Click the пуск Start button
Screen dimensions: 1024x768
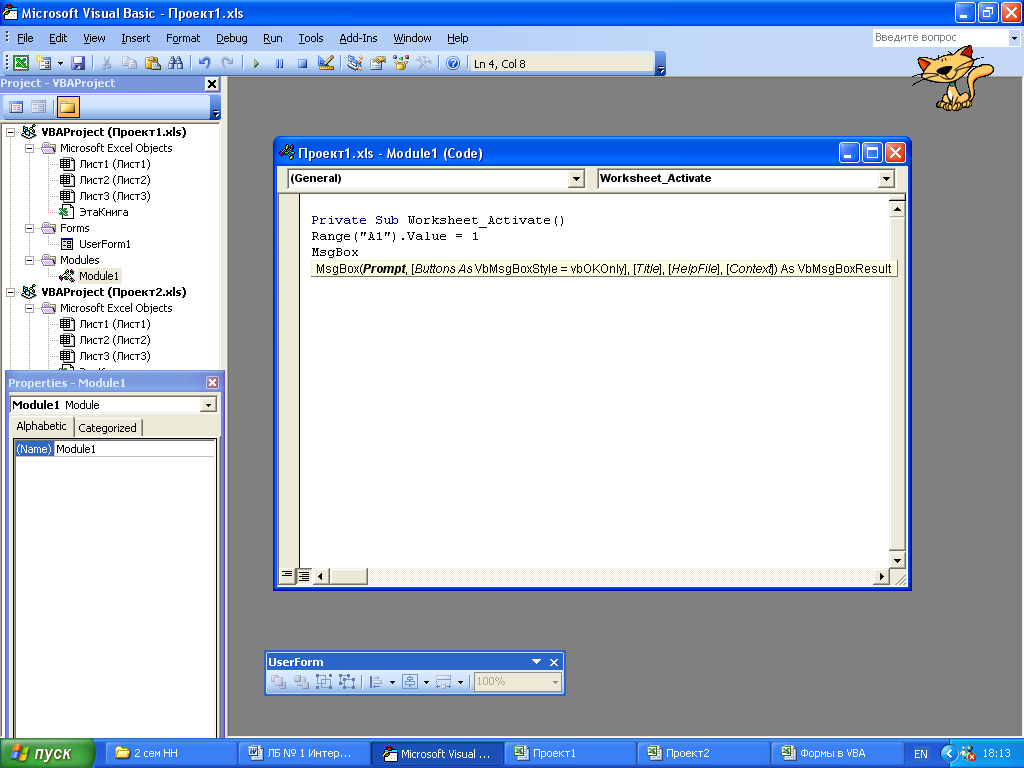(x=48, y=753)
